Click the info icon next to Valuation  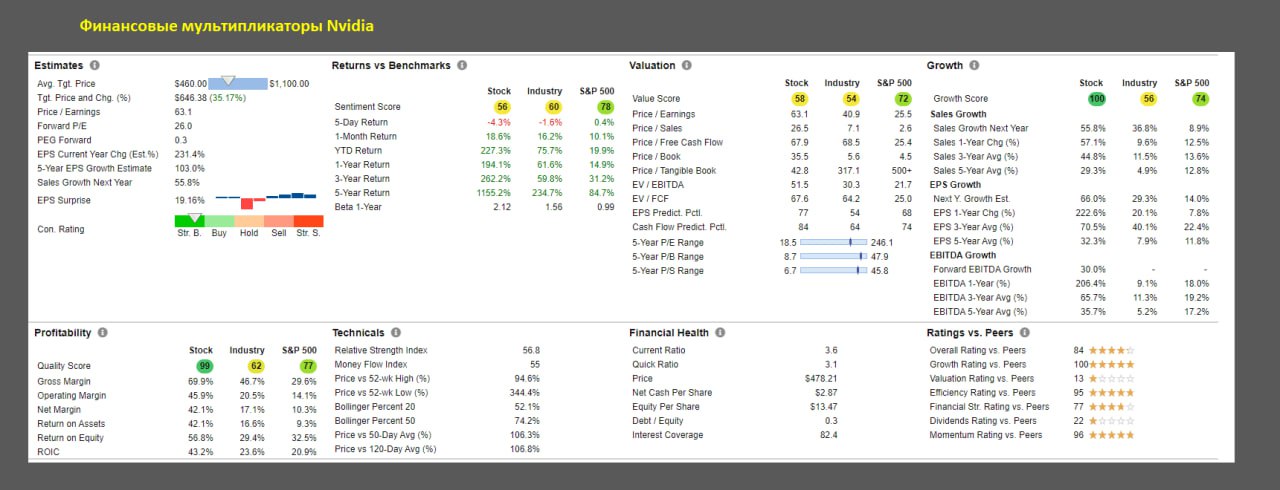686,65
